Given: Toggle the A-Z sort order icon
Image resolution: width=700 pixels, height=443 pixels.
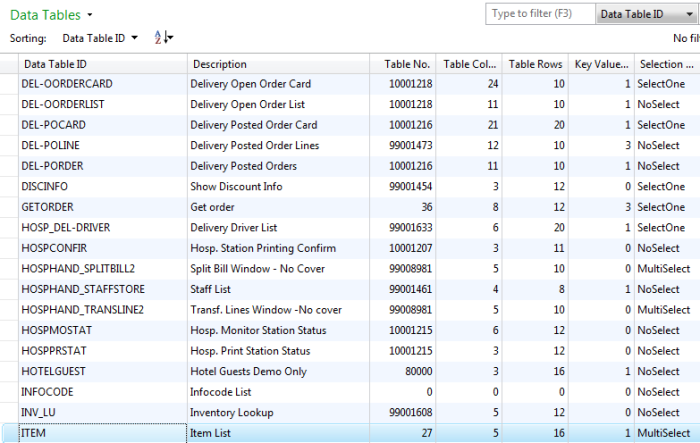Looking at the screenshot, I should (x=163, y=38).
